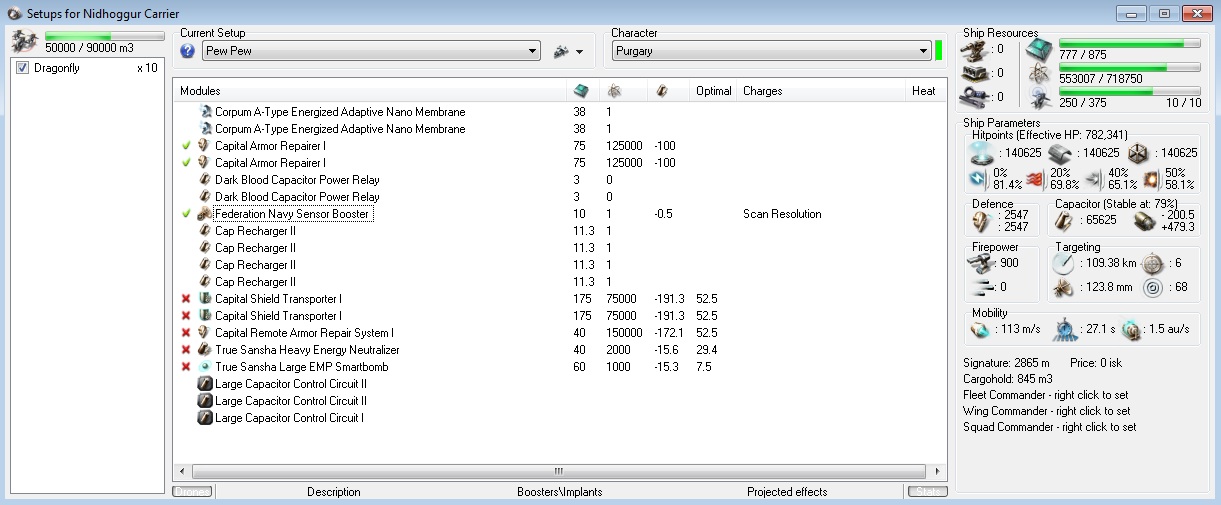Viewport: 1221px width, 505px height.
Task: Click the scan resolution icon beside 123.8 mm
Action: (x=1063, y=288)
